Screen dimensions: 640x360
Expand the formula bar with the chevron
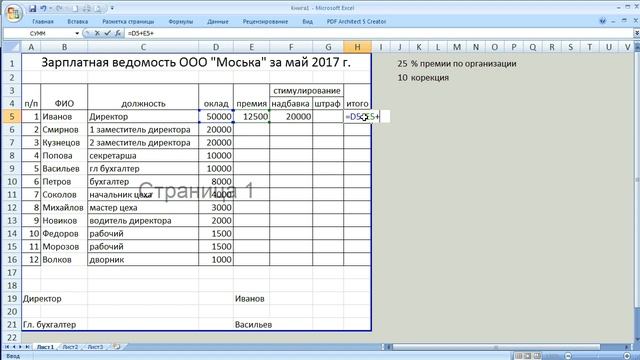click(x=636, y=33)
